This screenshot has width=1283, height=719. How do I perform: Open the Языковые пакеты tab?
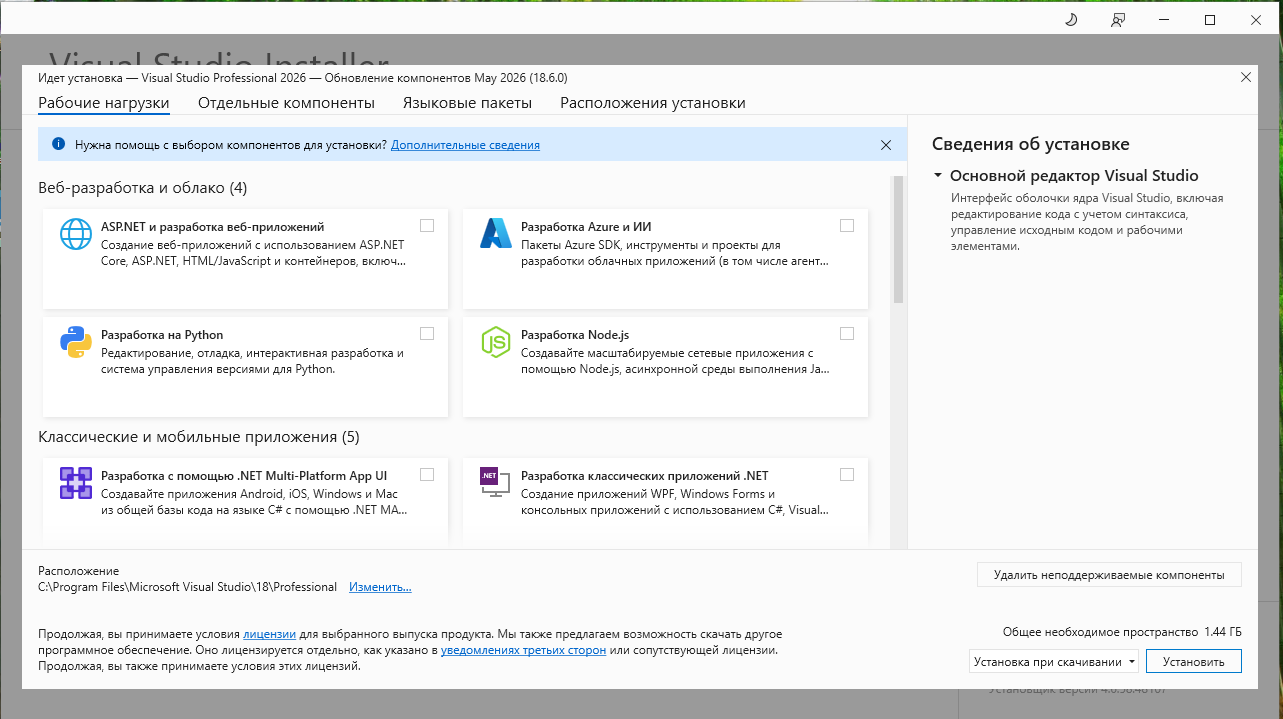click(467, 103)
